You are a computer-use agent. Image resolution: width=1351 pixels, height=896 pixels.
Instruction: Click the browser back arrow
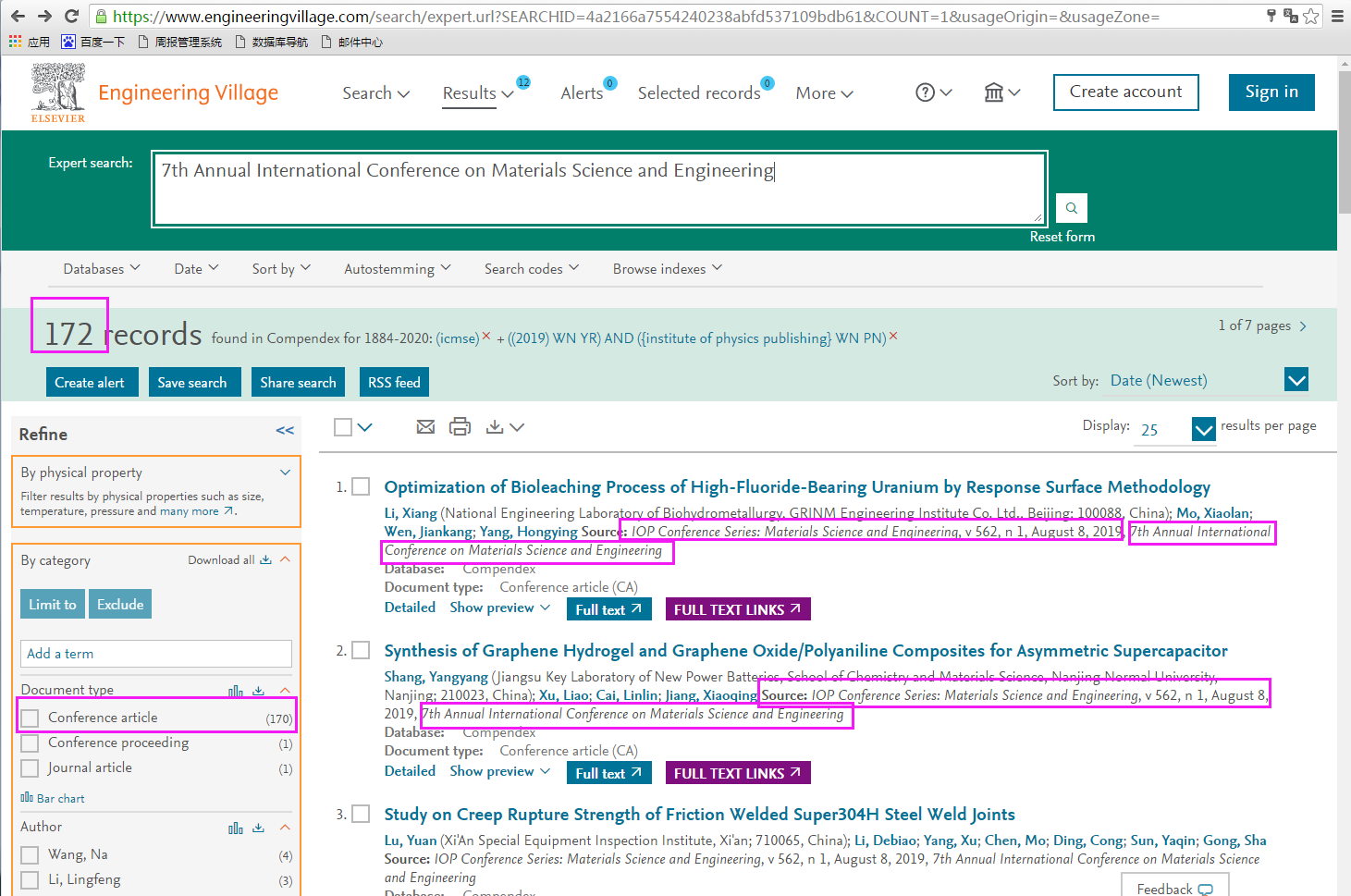18,16
